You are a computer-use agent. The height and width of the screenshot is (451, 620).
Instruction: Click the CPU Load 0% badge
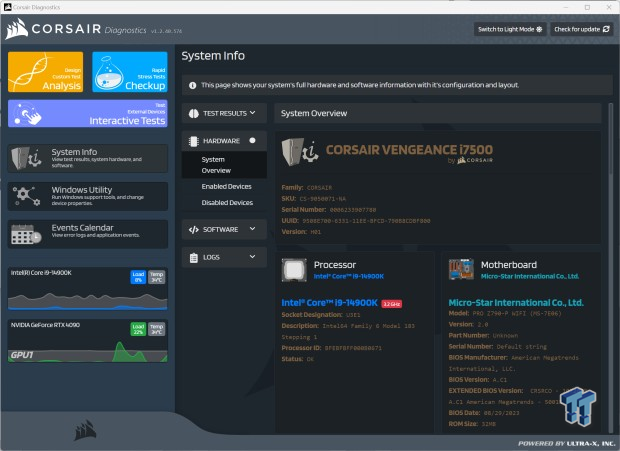click(x=138, y=277)
